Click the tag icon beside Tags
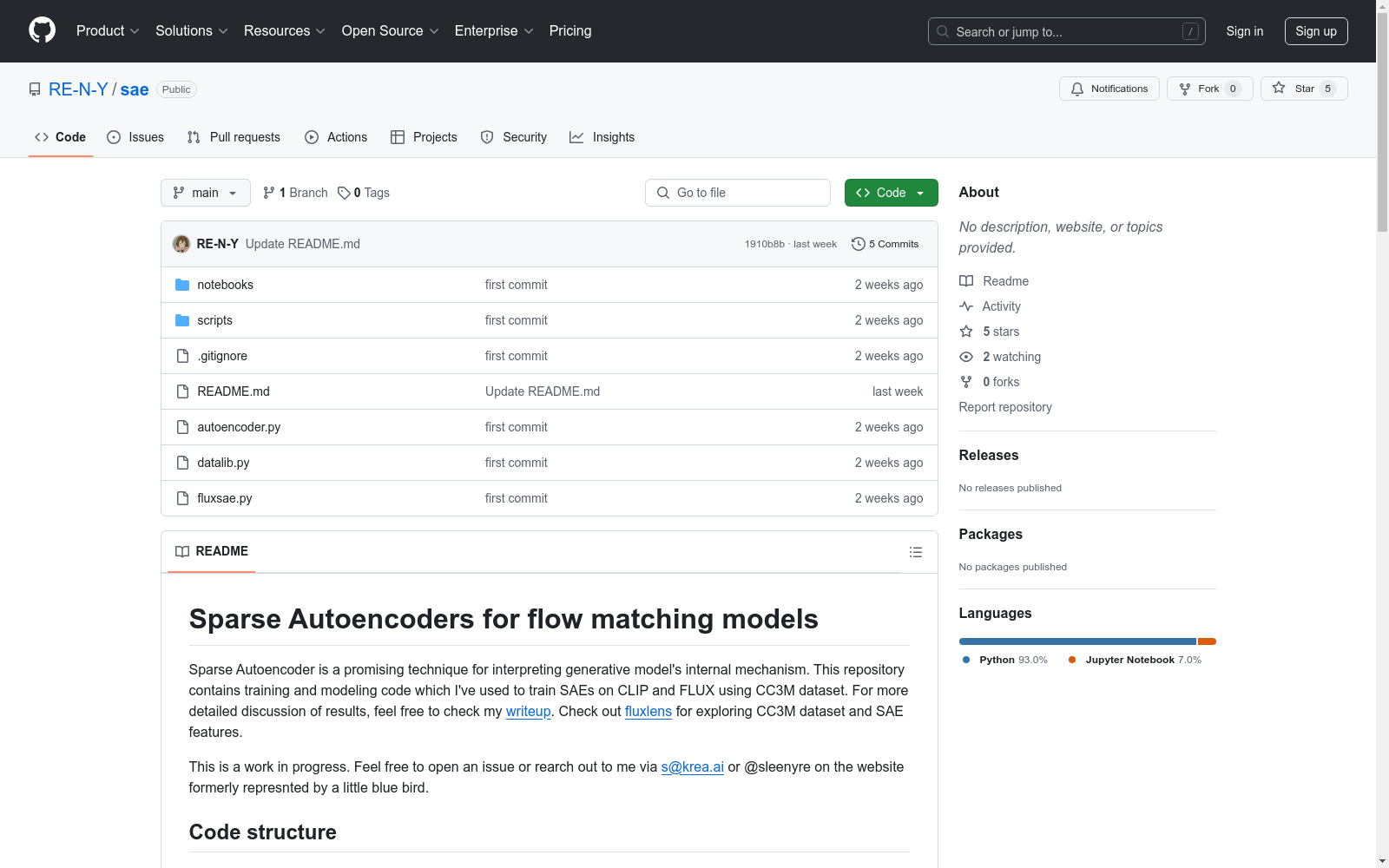This screenshot has width=1389, height=868. click(344, 193)
